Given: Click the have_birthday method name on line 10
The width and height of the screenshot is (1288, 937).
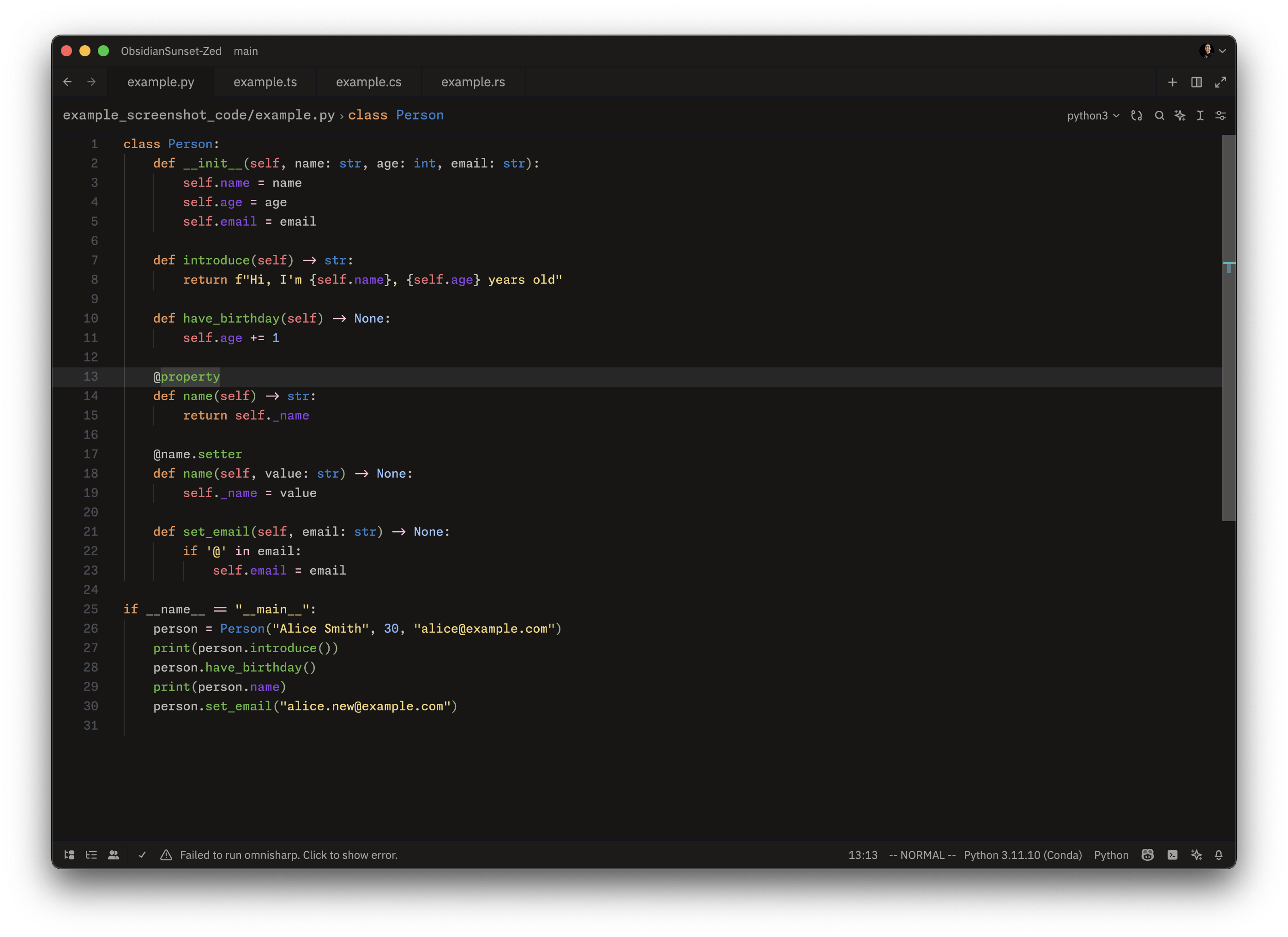Looking at the screenshot, I should coord(231,318).
